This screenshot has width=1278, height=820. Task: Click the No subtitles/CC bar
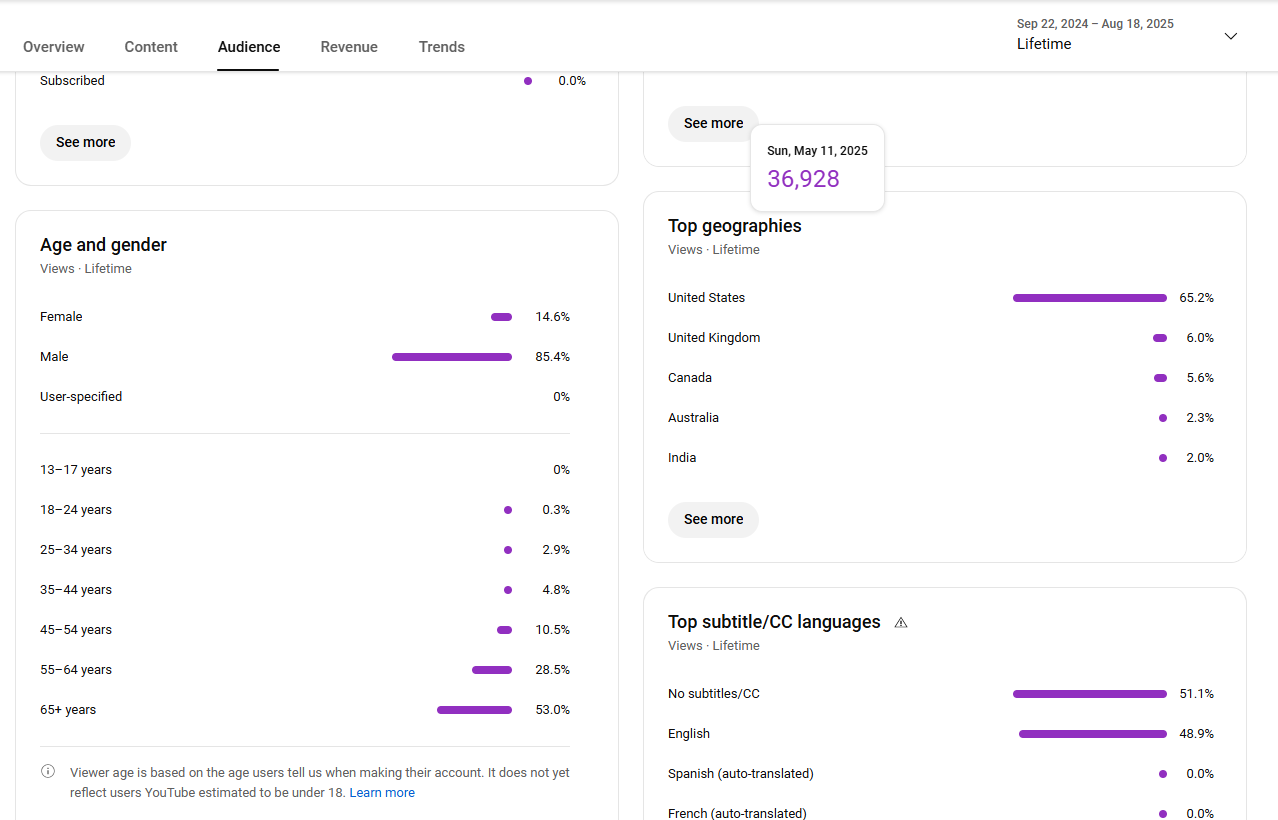[1090, 694]
